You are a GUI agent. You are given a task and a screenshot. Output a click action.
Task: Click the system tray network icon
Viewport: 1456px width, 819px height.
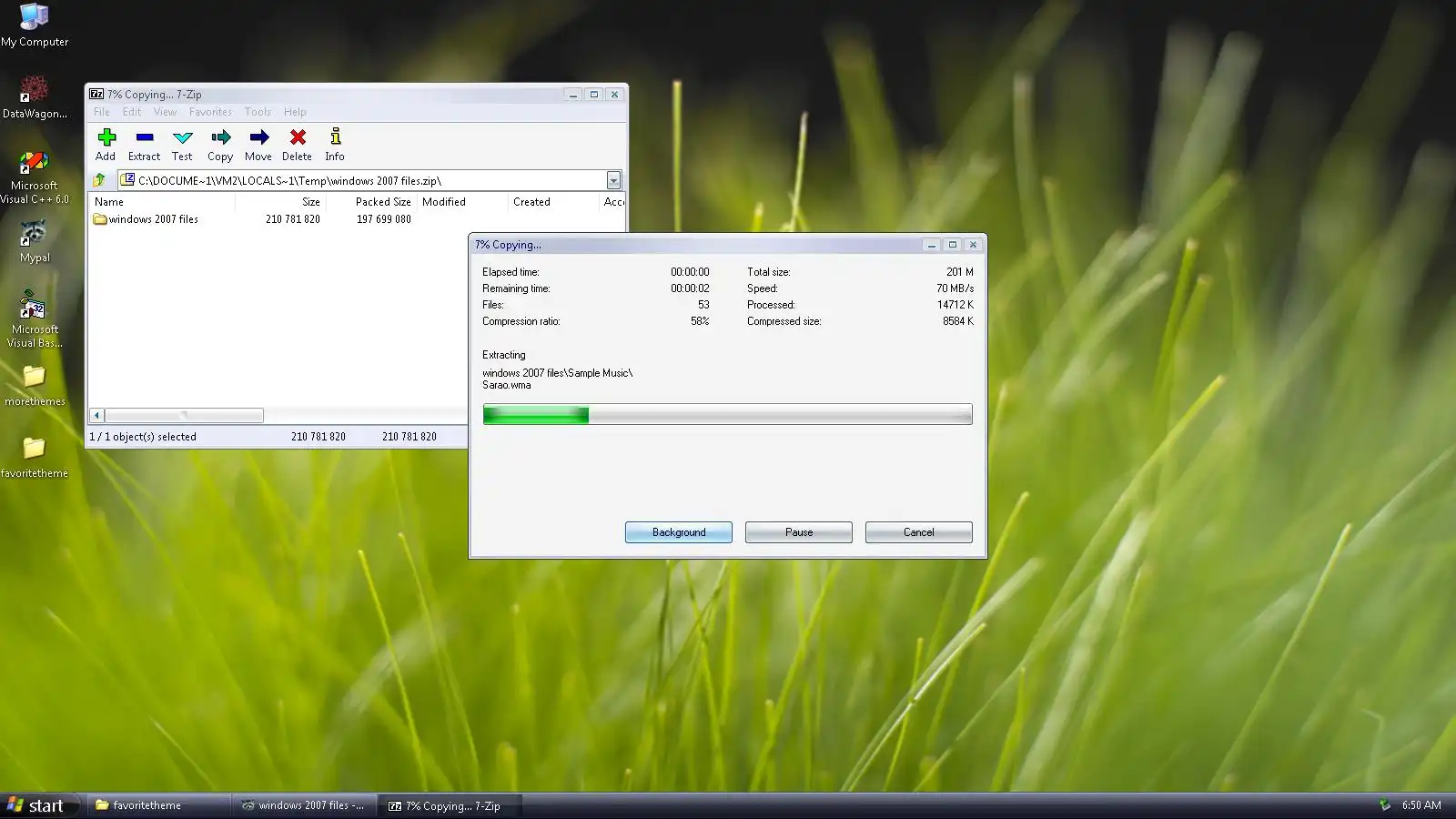(1385, 805)
